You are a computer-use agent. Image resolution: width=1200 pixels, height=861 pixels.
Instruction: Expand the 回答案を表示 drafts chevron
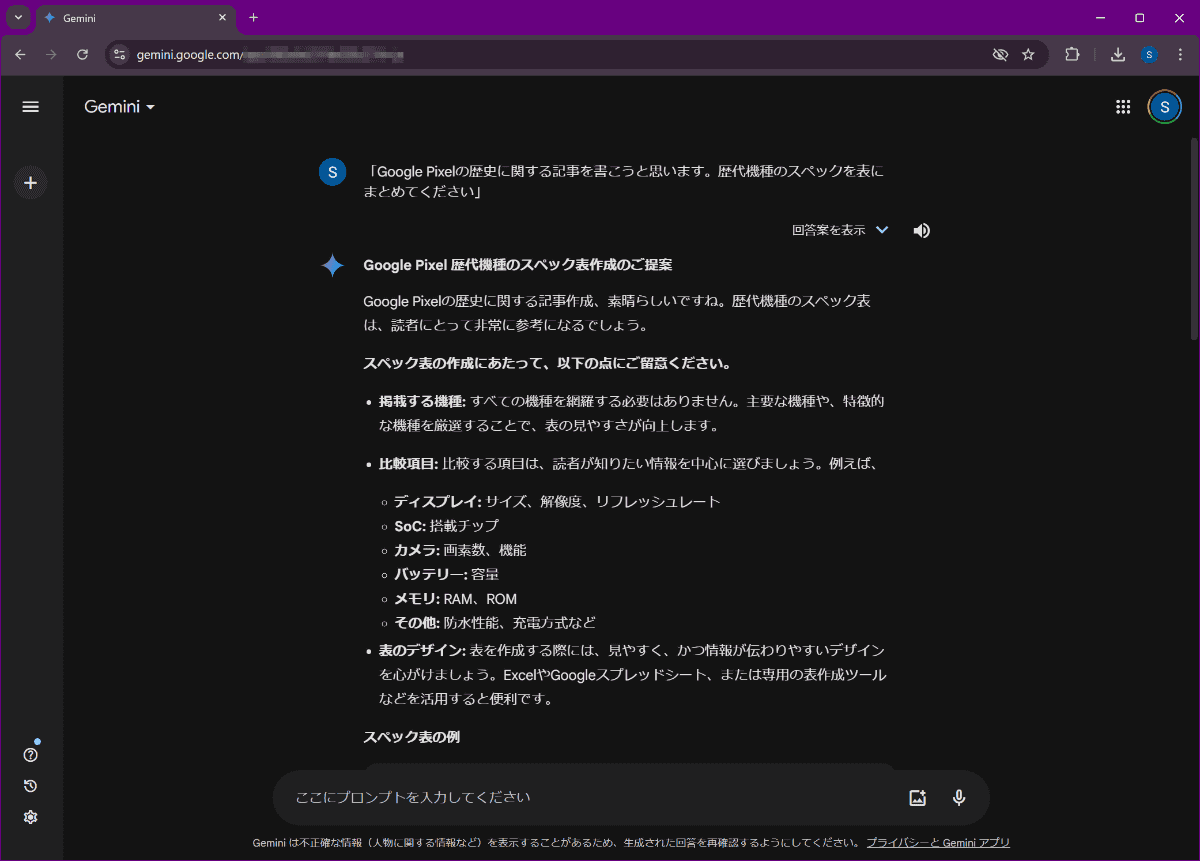coord(881,230)
